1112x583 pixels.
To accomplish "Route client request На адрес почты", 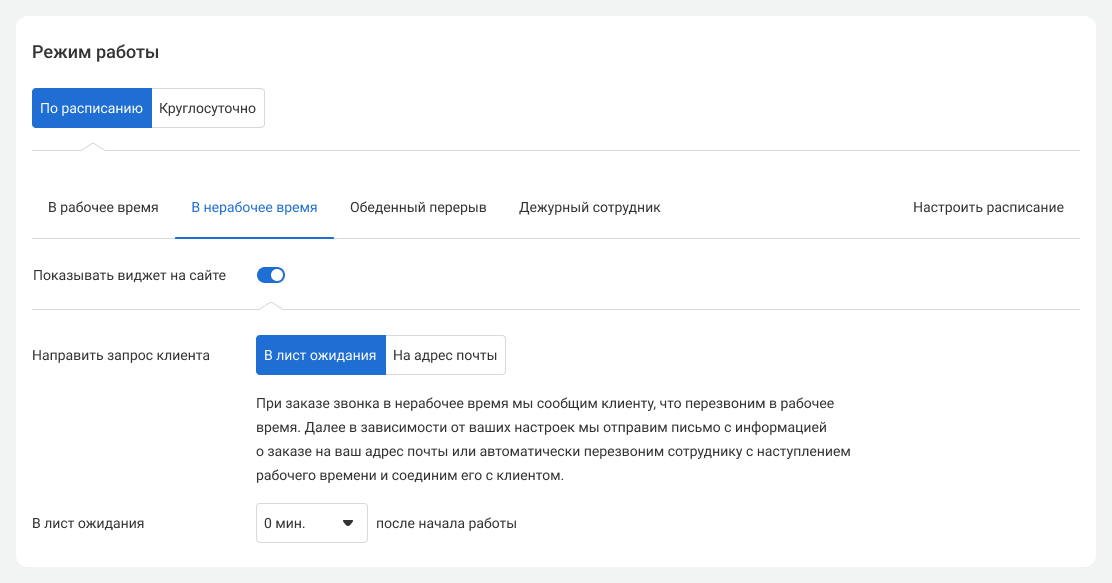I will 445,355.
